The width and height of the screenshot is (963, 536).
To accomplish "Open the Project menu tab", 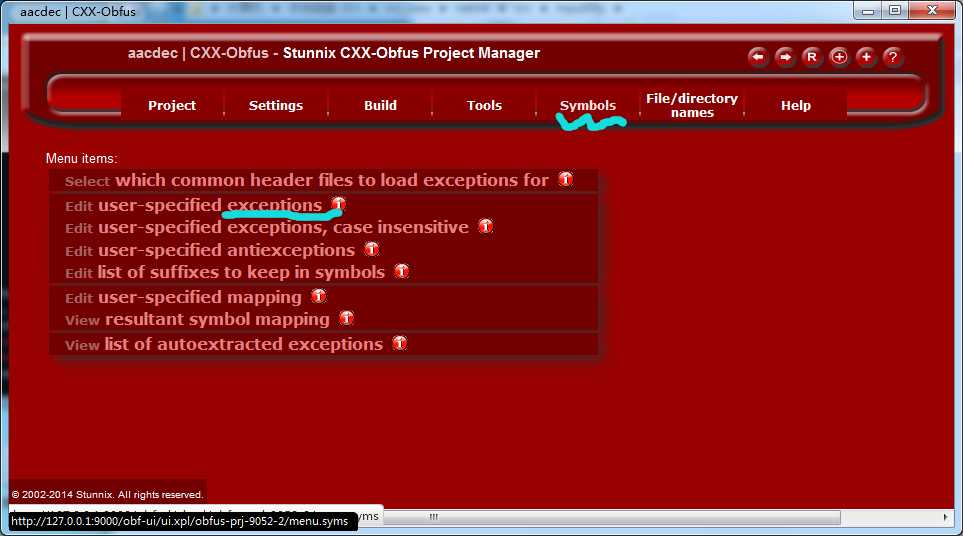I will 172,105.
